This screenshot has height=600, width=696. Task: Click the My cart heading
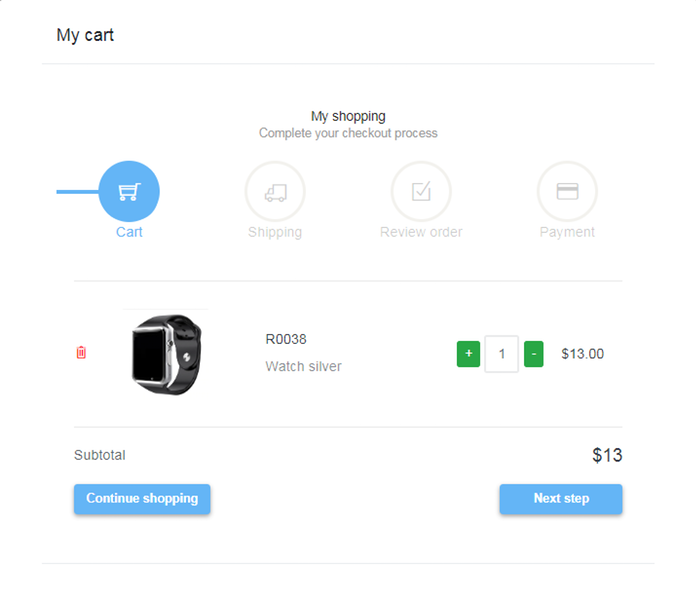point(85,35)
